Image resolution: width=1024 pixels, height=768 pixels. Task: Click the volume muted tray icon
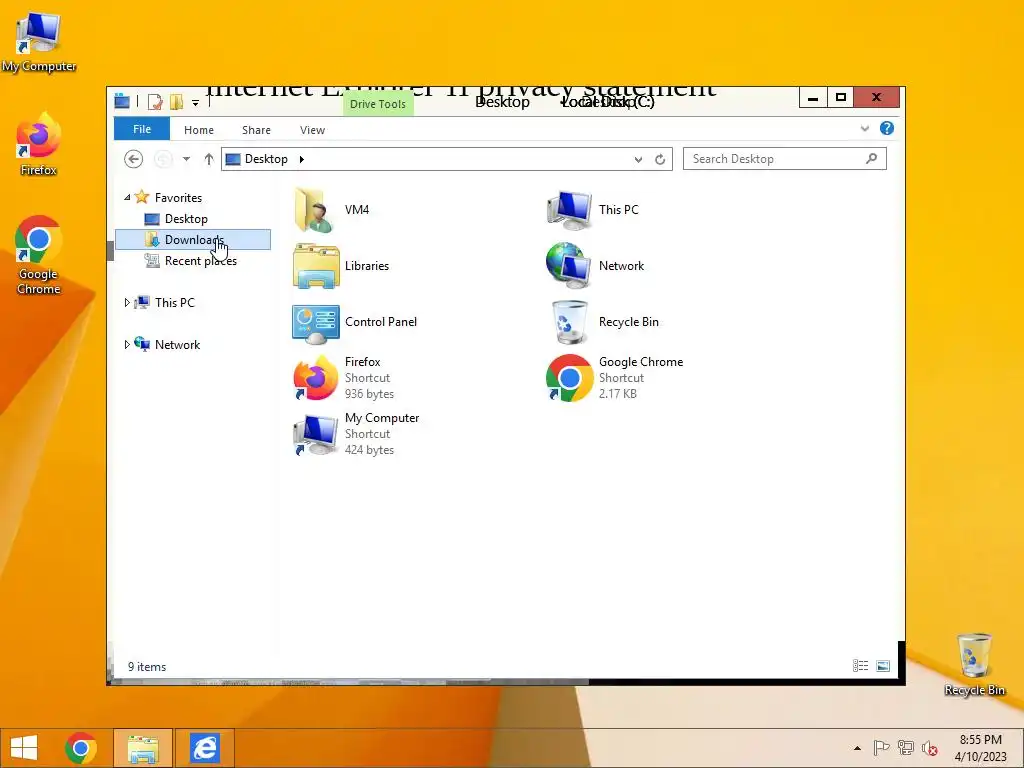coord(929,748)
